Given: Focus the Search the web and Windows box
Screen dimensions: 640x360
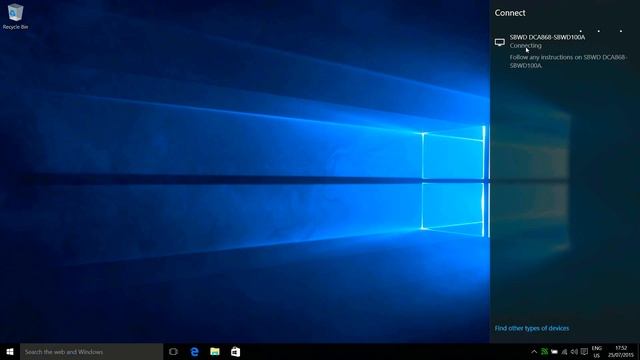Looking at the screenshot, I should coord(91,351).
